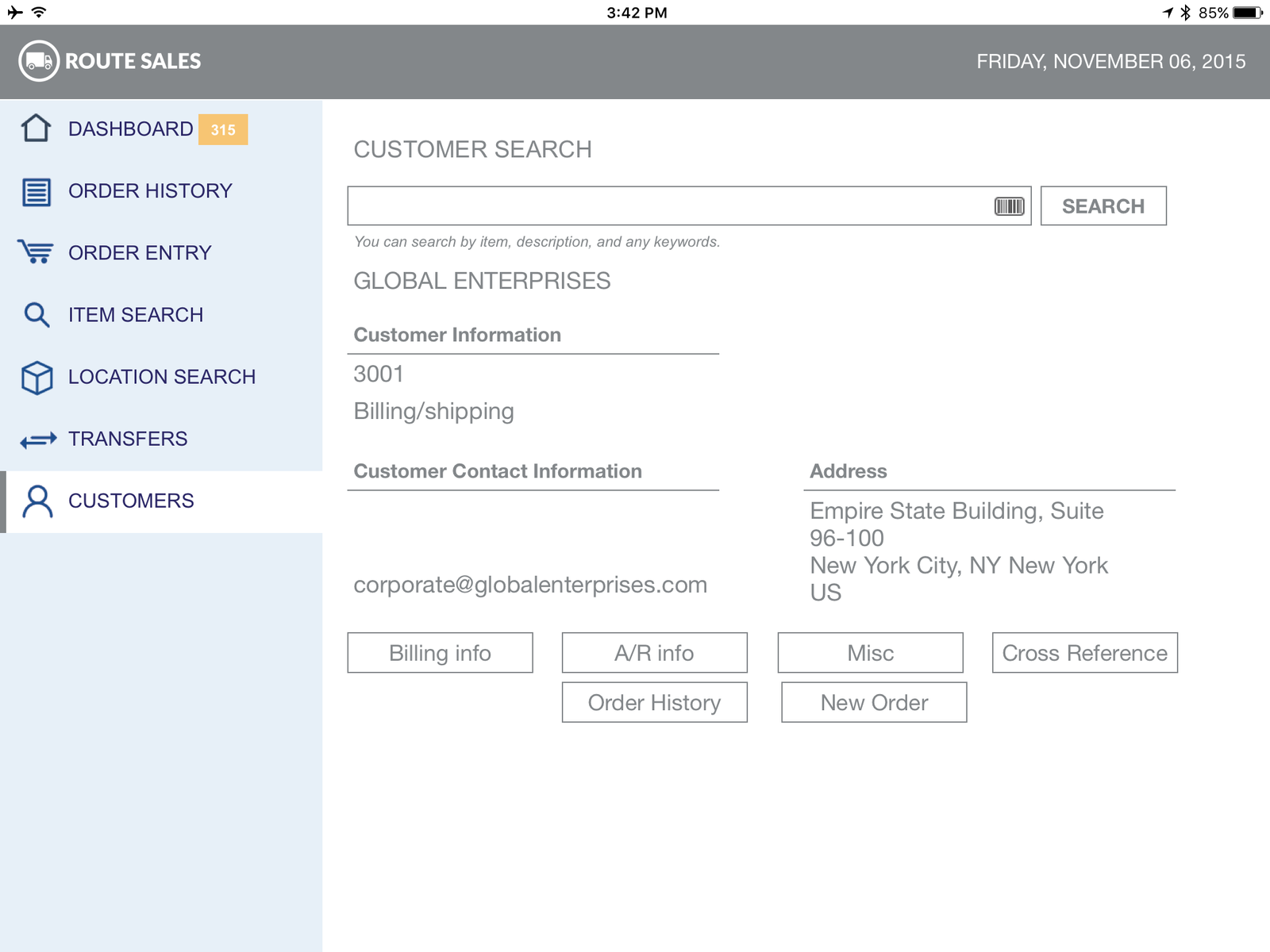Click the Item Search magnifier icon

pos(37,315)
